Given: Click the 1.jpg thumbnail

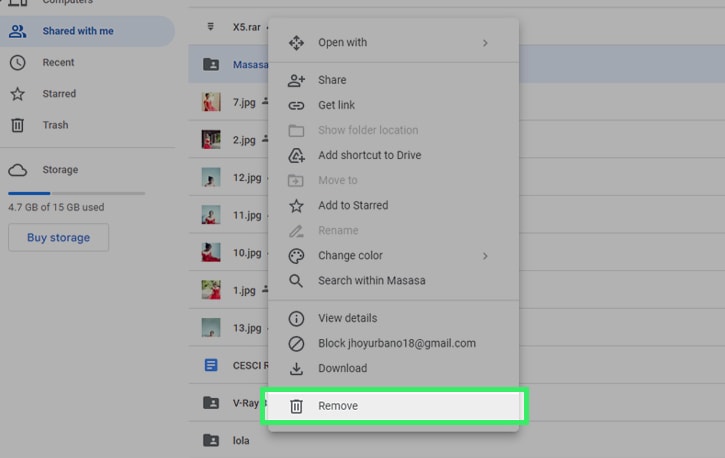Looking at the screenshot, I should (x=211, y=290).
